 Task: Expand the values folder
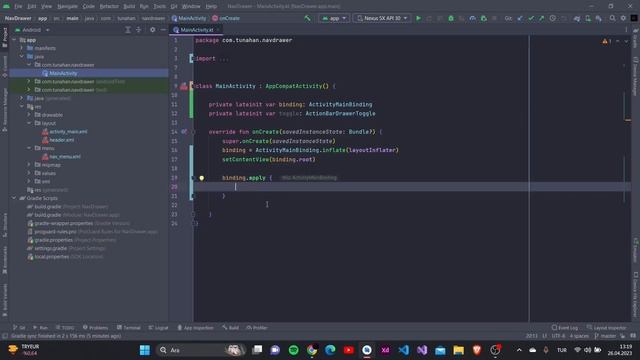29,173
